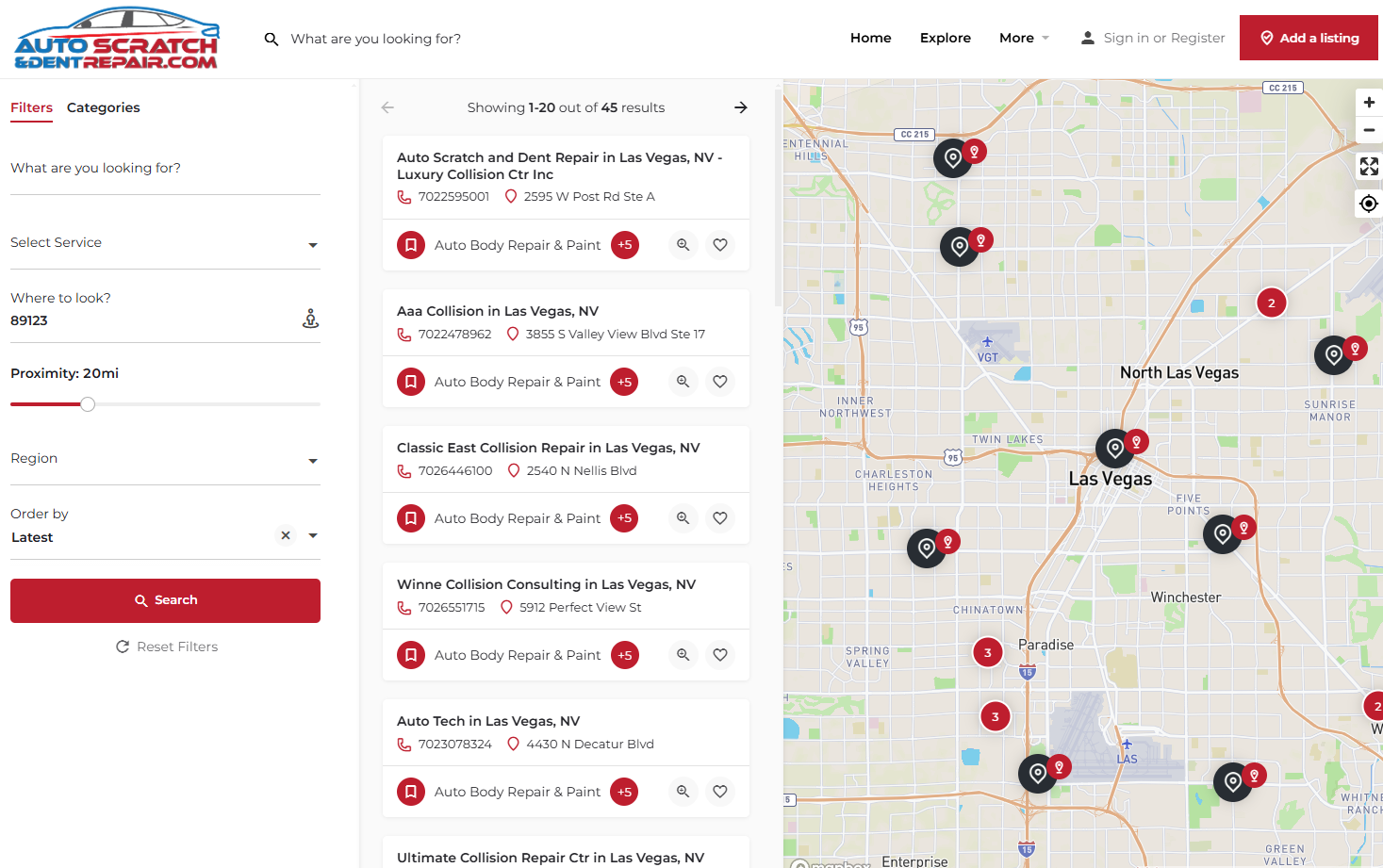This screenshot has width=1383, height=868.
Task: Go to the next results page arrow
Action: (741, 107)
